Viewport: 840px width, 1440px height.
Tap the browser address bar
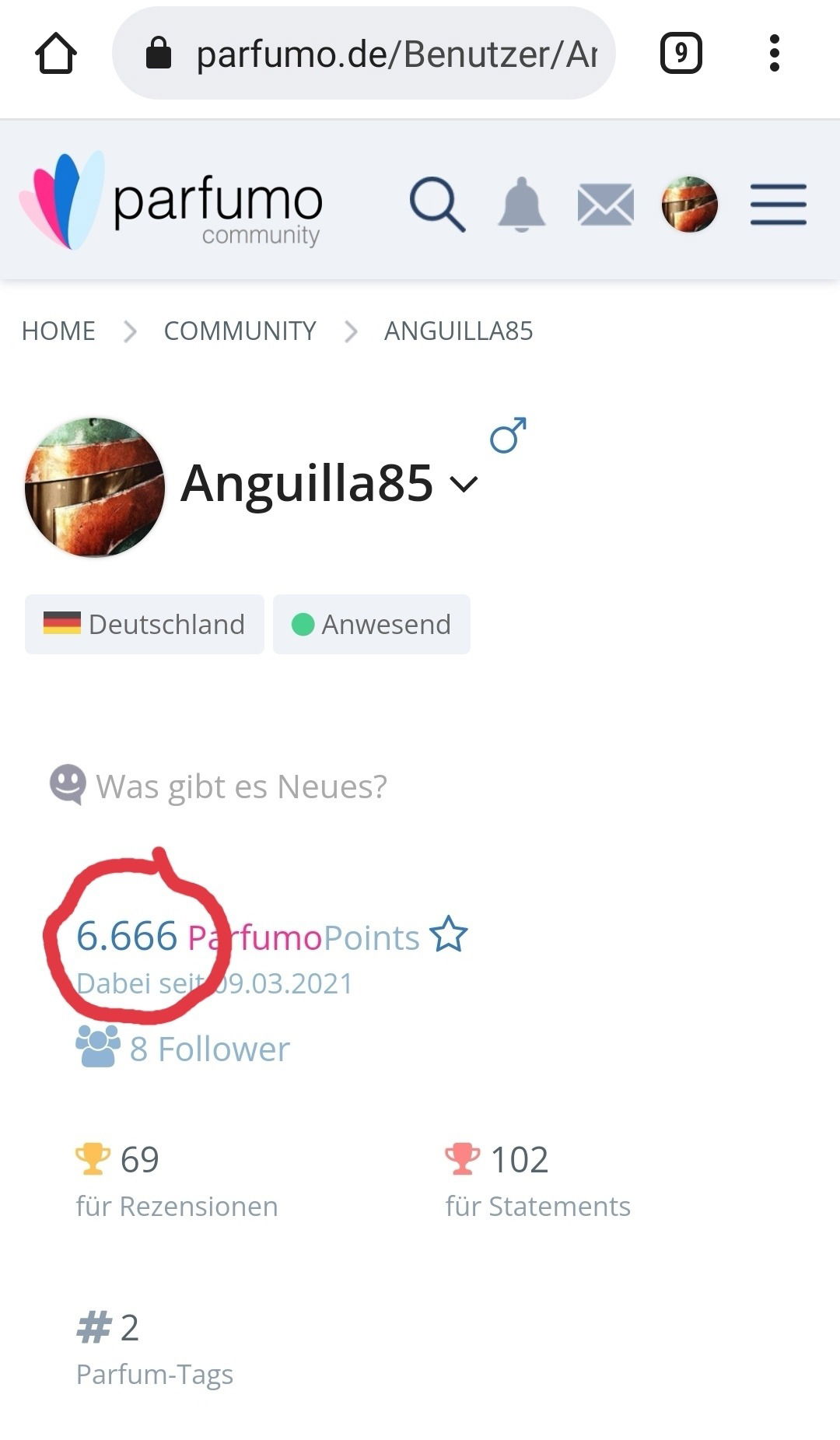364,54
